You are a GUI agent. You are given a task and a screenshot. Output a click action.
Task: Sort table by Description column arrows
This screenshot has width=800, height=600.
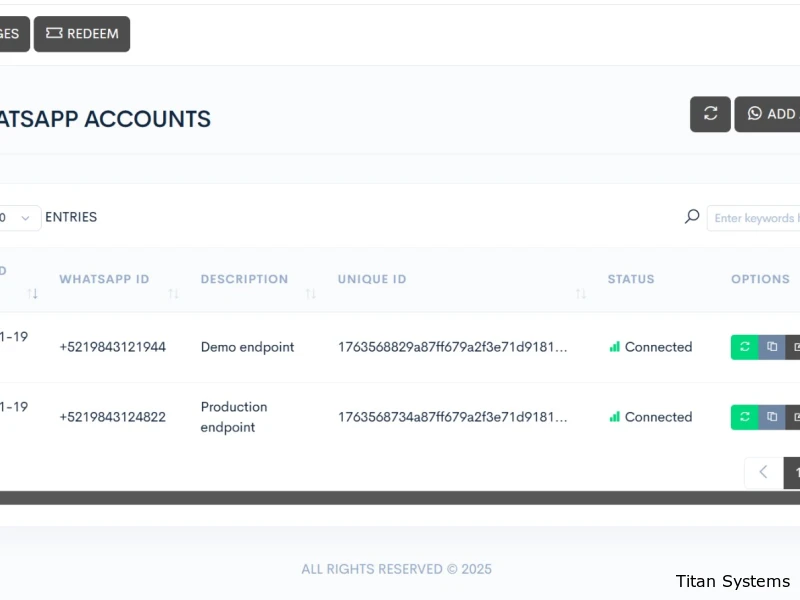pos(310,293)
